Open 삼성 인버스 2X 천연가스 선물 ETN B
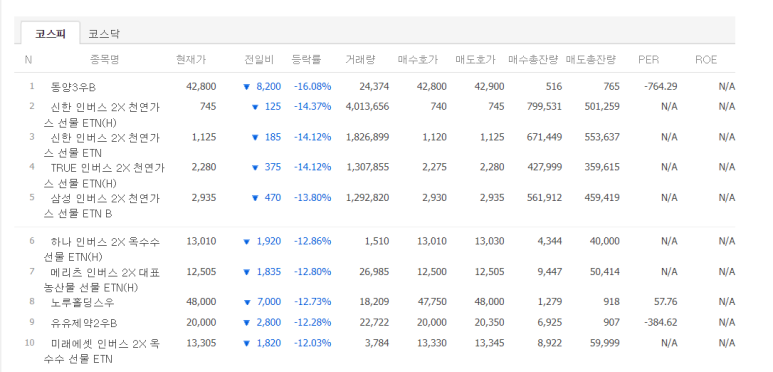773x372 pixels. [x=102, y=206]
